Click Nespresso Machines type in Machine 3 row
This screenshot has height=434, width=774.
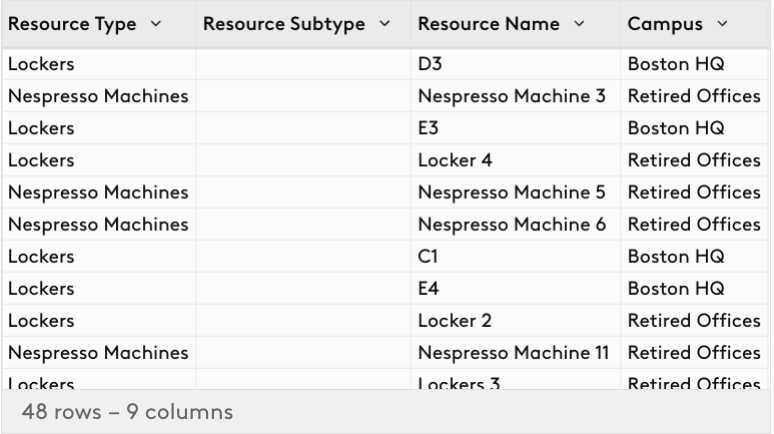[x=98, y=96]
